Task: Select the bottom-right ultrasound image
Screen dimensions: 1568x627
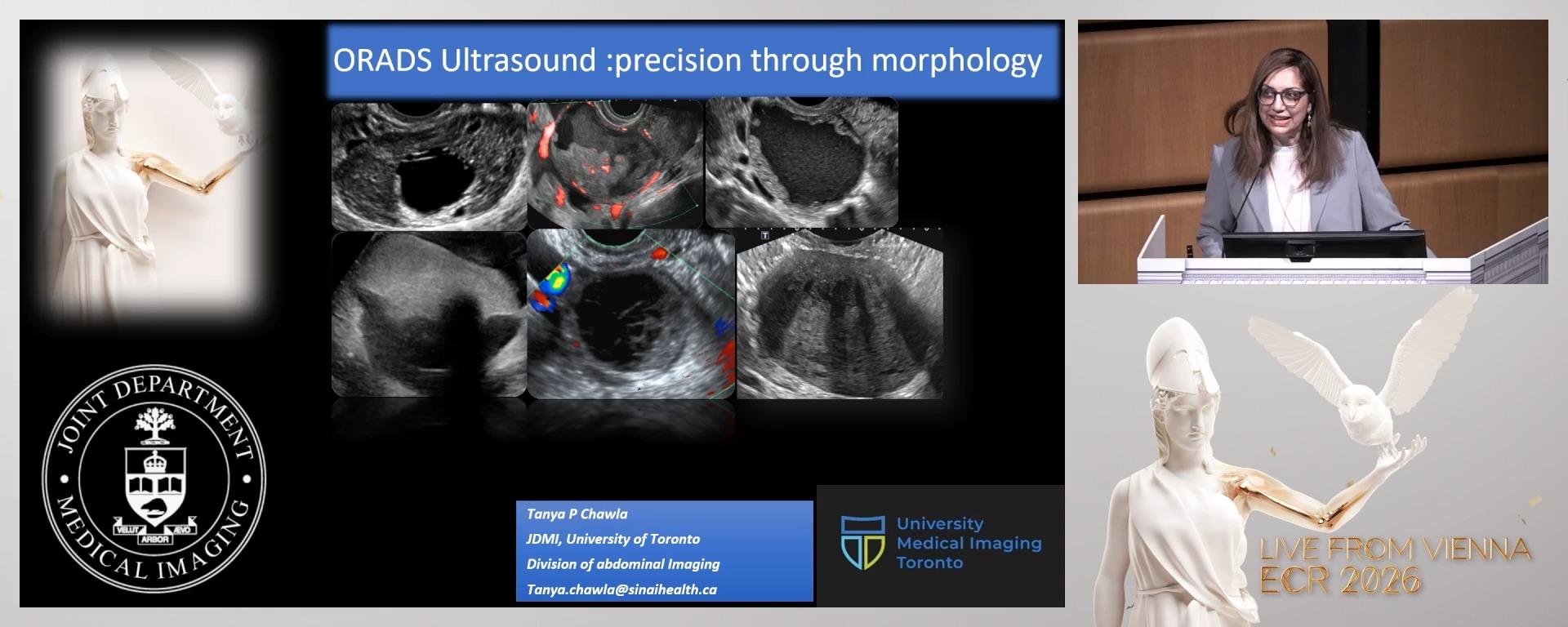Action: [840, 314]
